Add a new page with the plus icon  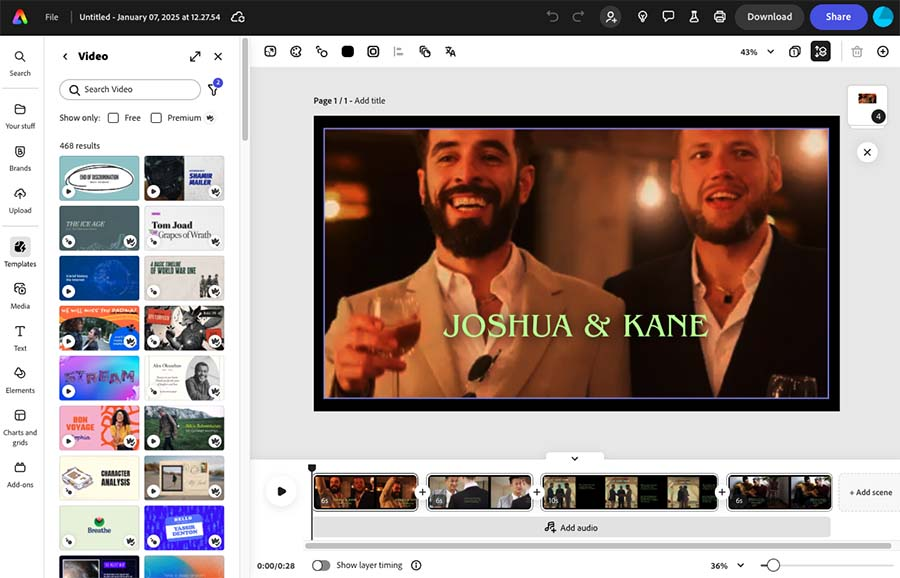(x=882, y=51)
